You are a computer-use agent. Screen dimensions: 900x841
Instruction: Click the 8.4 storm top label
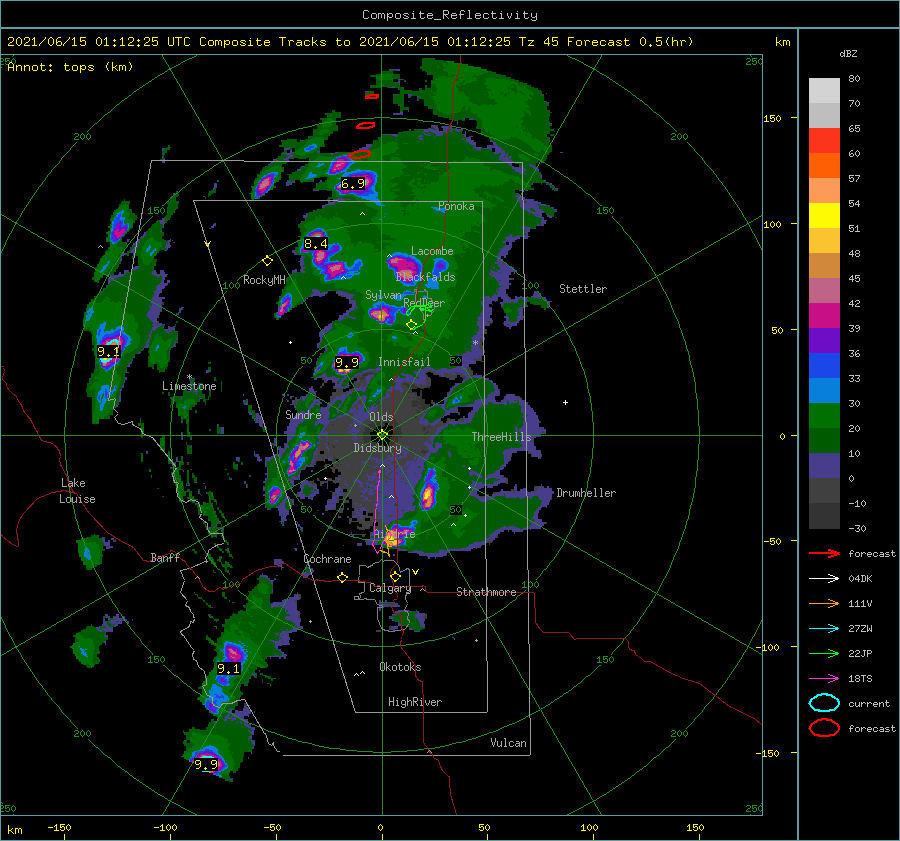(316, 244)
